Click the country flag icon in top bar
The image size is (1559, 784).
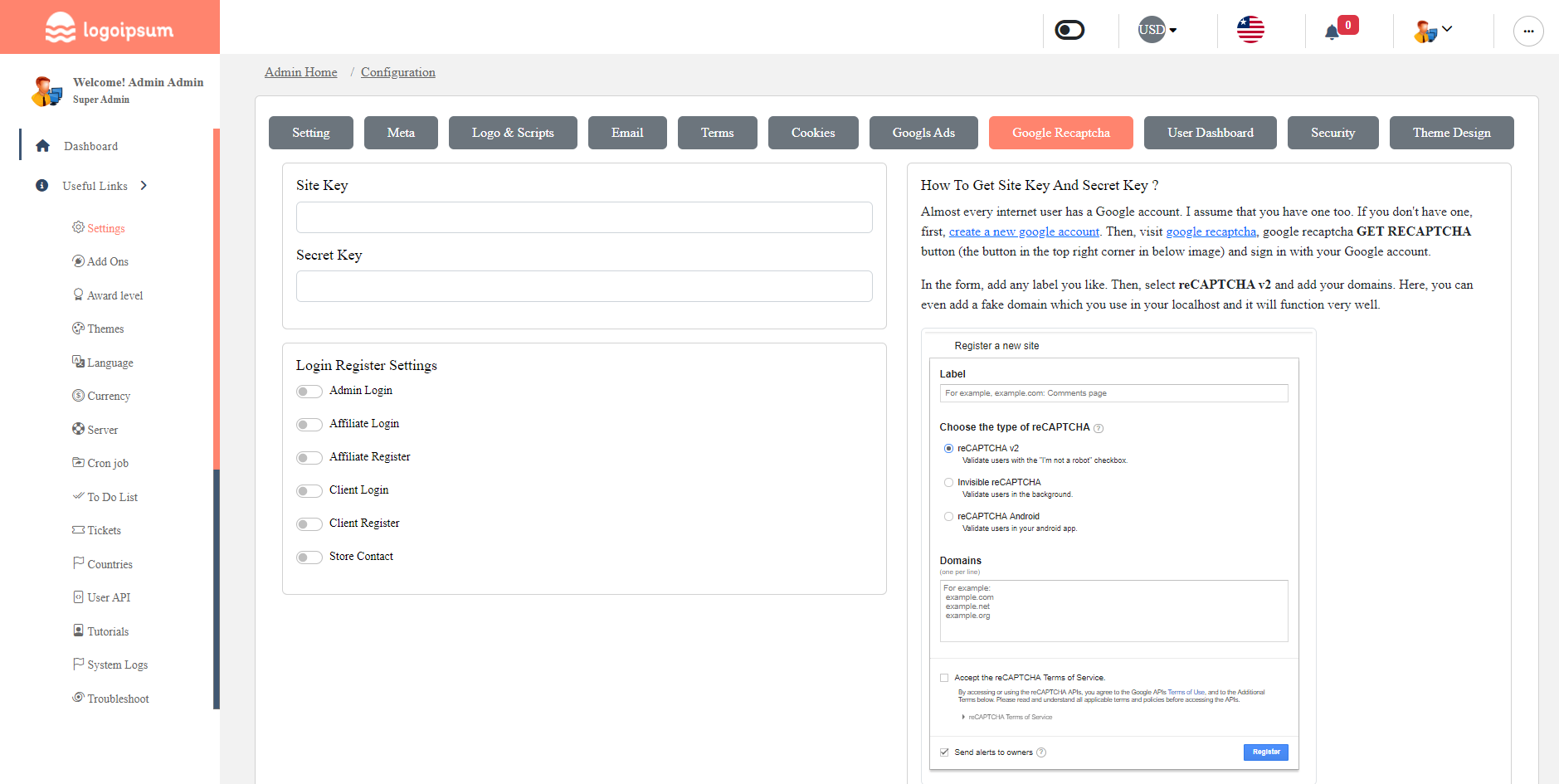pyautogui.click(x=1250, y=30)
